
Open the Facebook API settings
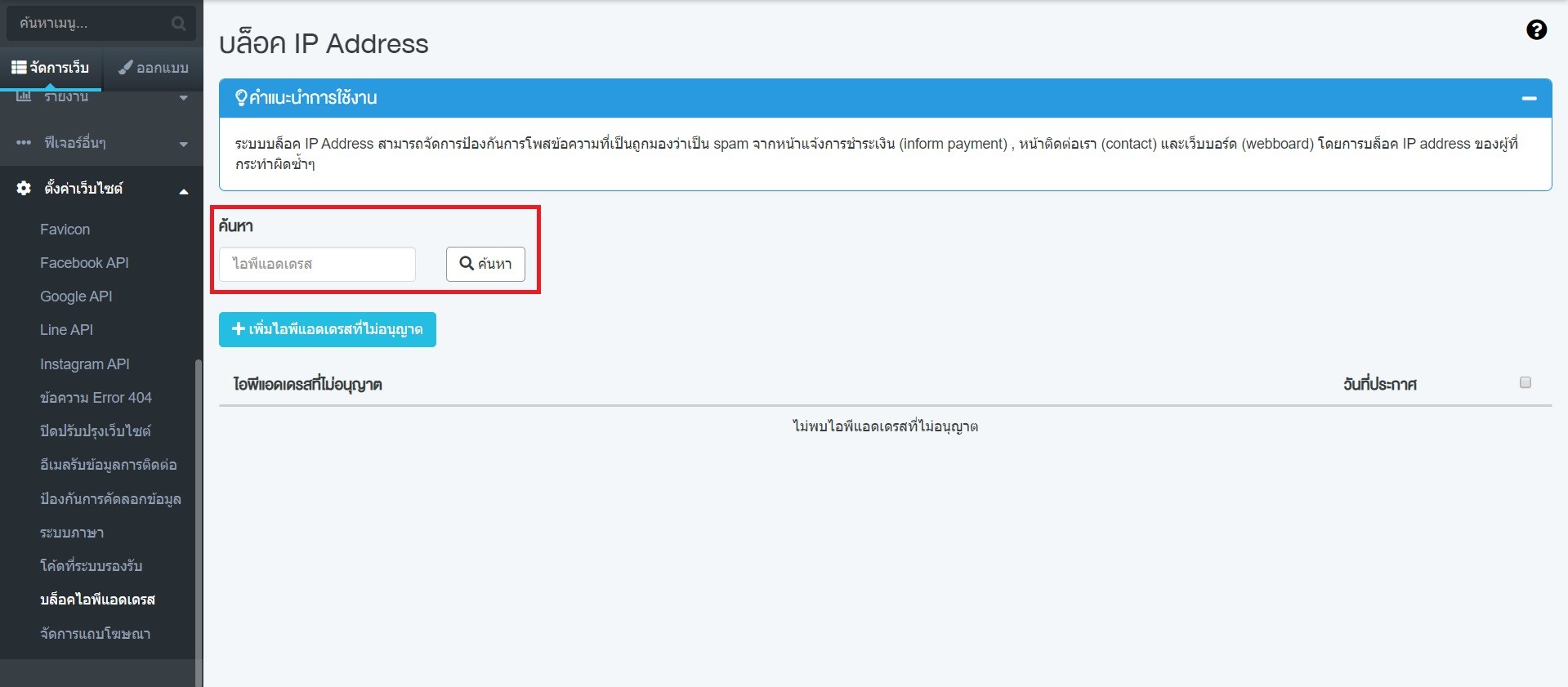coord(84,263)
